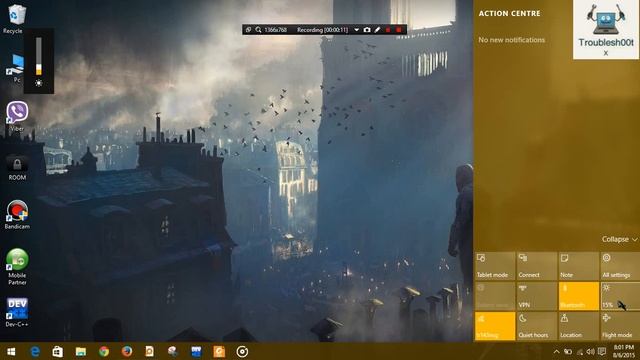The width and height of the screenshot is (640, 360).
Task: Collapse the quick actions panel
Action: [619, 239]
